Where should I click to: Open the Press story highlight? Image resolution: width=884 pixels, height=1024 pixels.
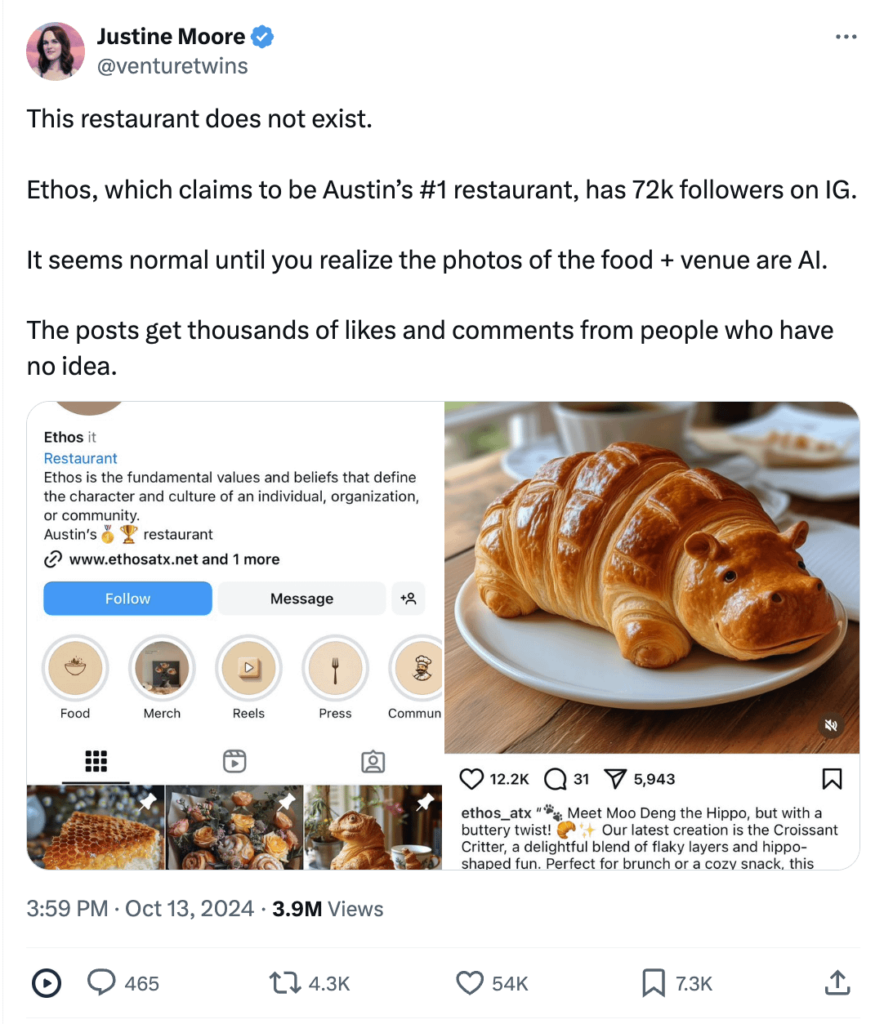[x=335, y=670]
